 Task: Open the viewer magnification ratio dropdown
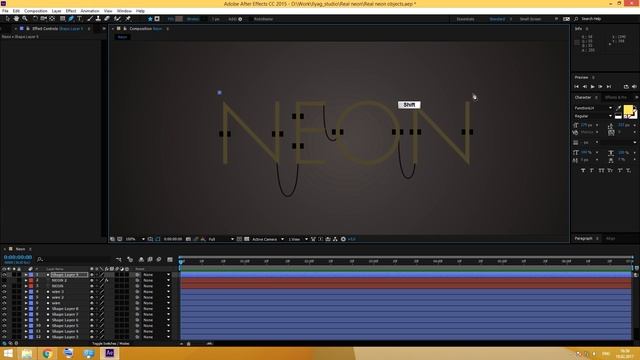click(x=135, y=239)
